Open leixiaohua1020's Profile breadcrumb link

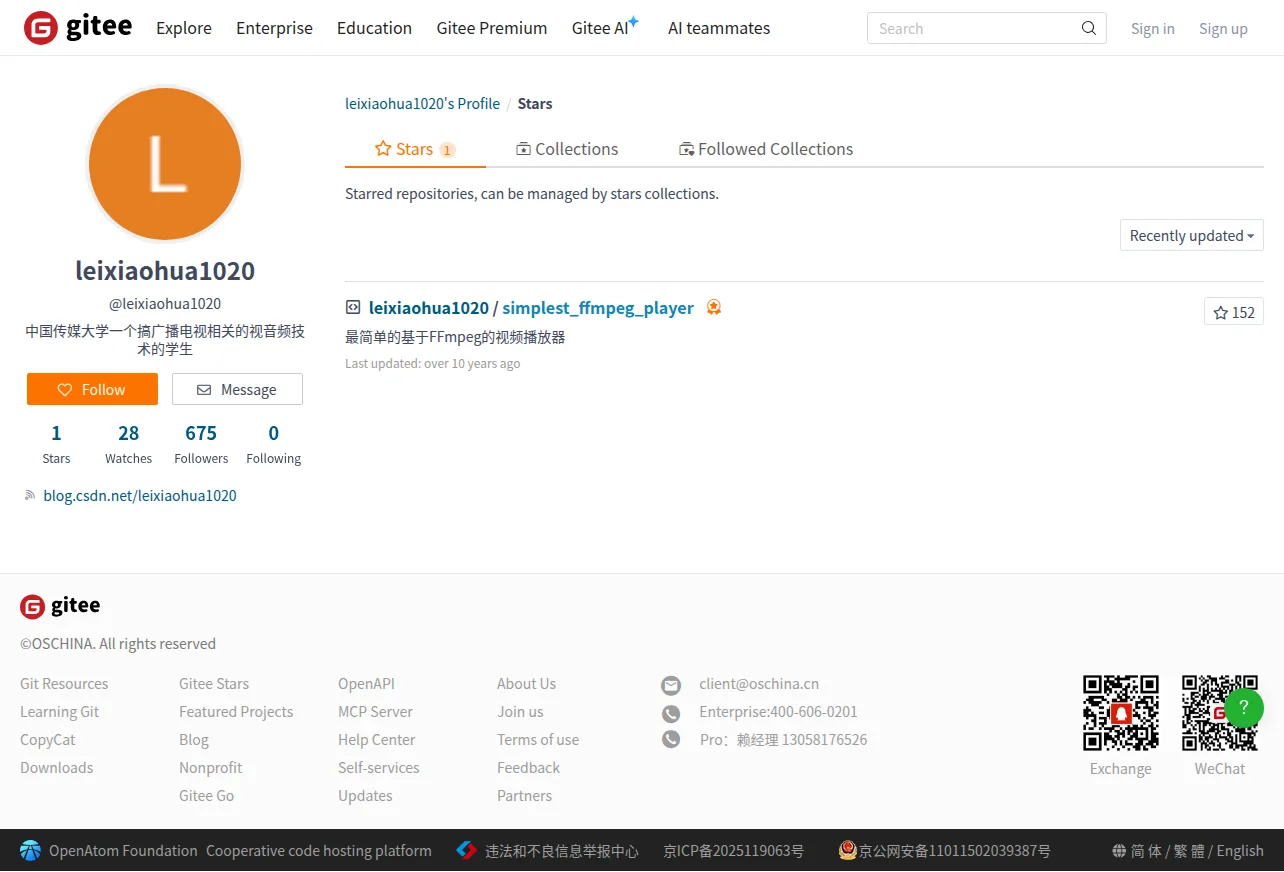(x=422, y=104)
